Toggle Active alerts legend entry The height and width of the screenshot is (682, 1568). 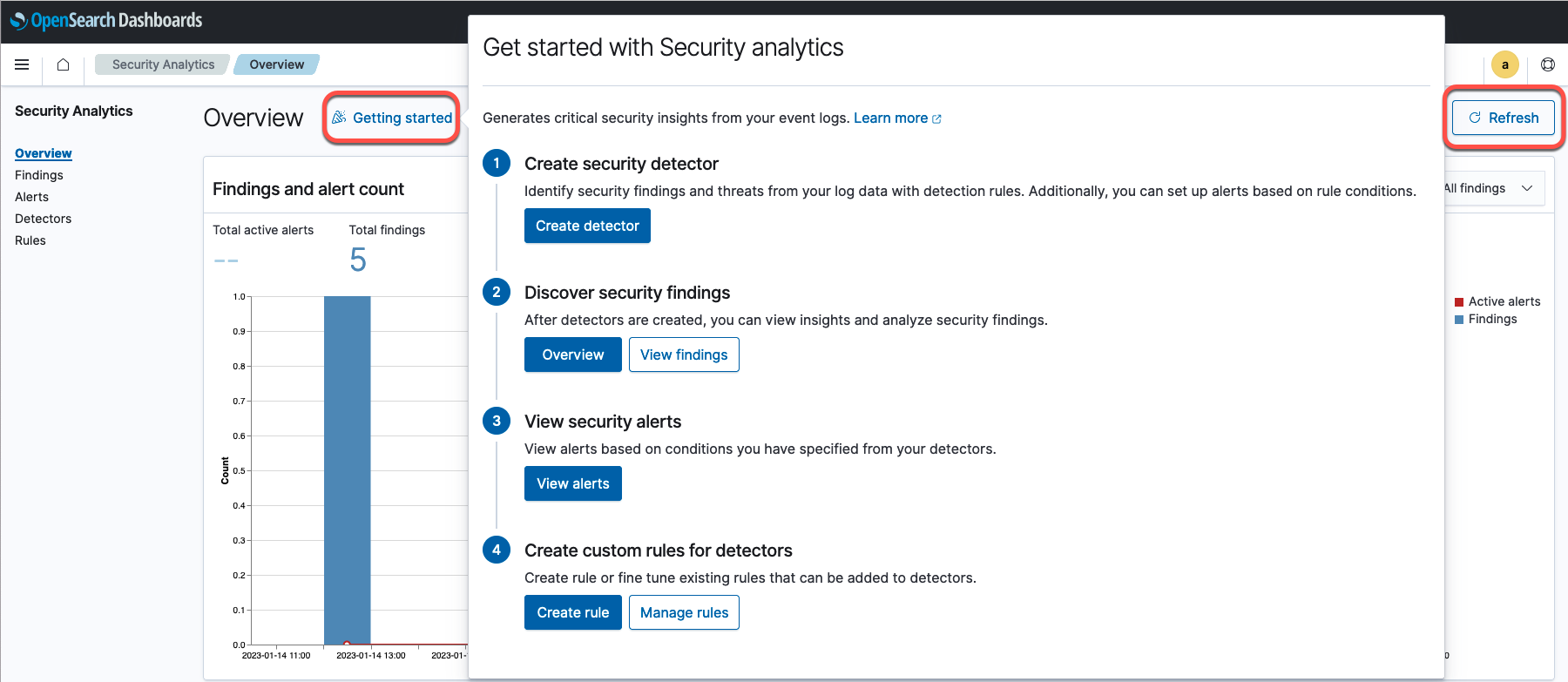click(x=1497, y=301)
